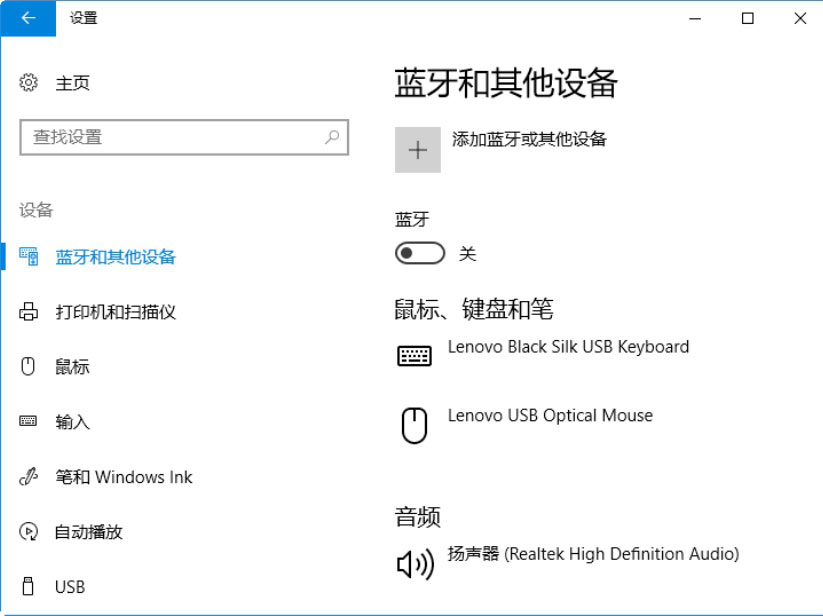Open USB settings page
This screenshot has width=823, height=616.
tap(70, 587)
